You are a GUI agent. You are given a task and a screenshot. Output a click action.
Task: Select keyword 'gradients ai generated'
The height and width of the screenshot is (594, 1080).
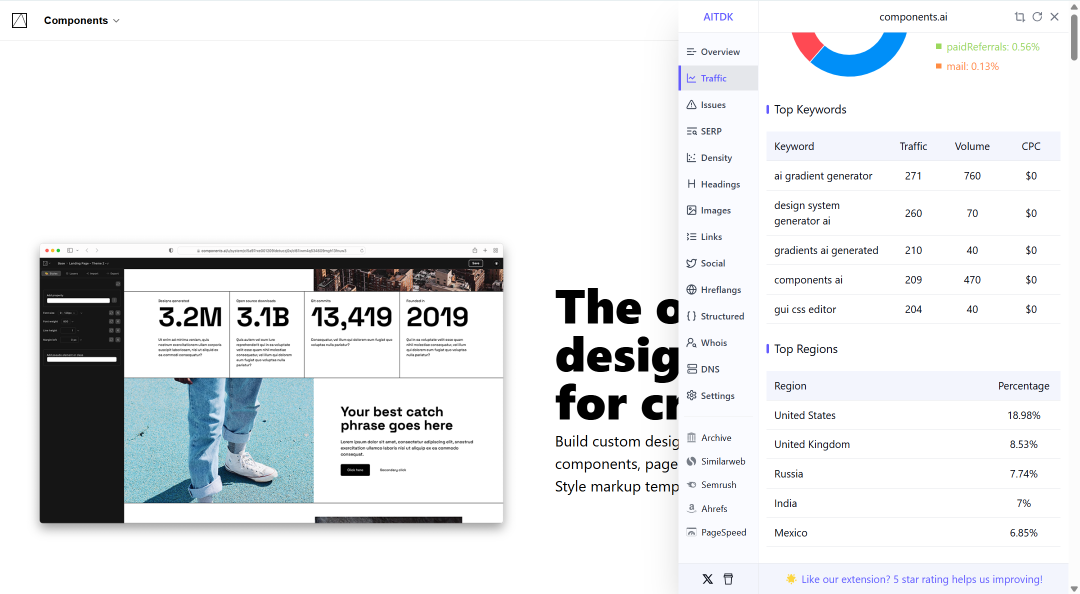(x=826, y=250)
